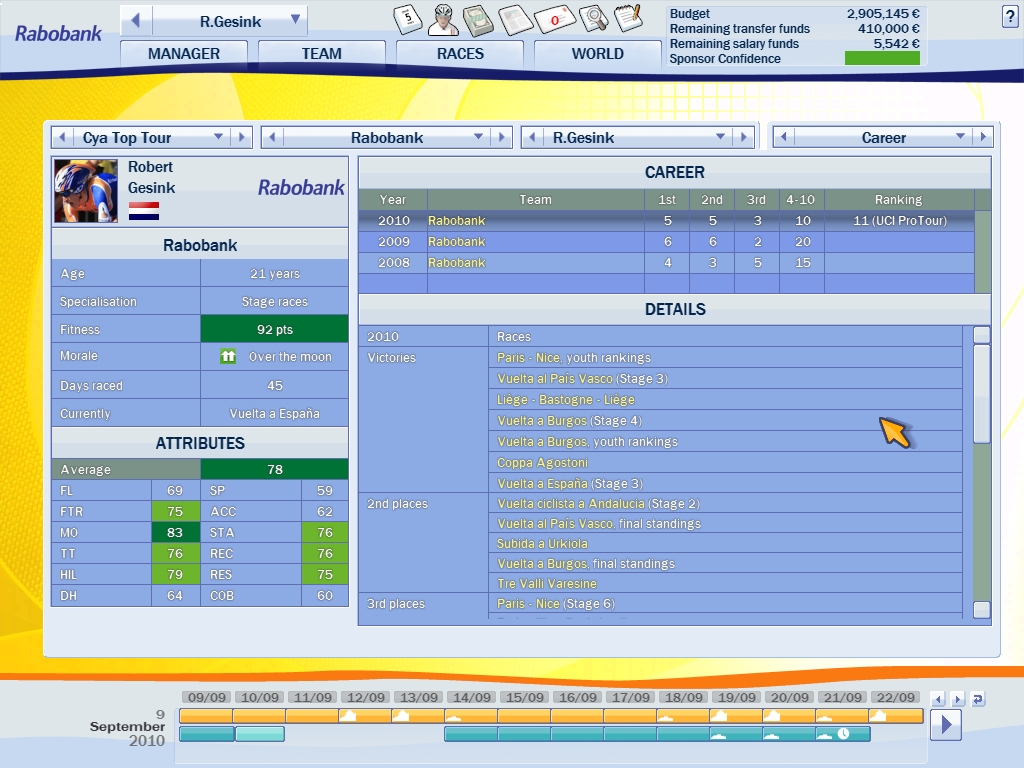Click the help question mark icon
The width and height of the screenshot is (1024, 768).
click(1008, 15)
